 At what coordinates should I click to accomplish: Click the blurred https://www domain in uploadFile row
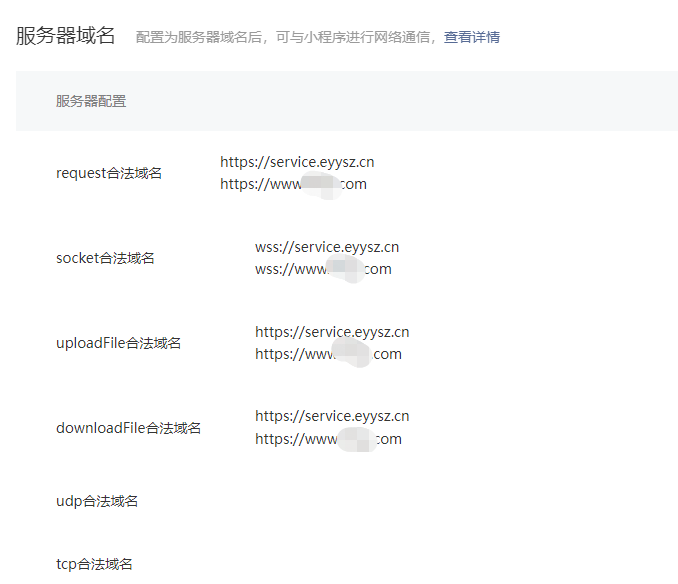328,354
